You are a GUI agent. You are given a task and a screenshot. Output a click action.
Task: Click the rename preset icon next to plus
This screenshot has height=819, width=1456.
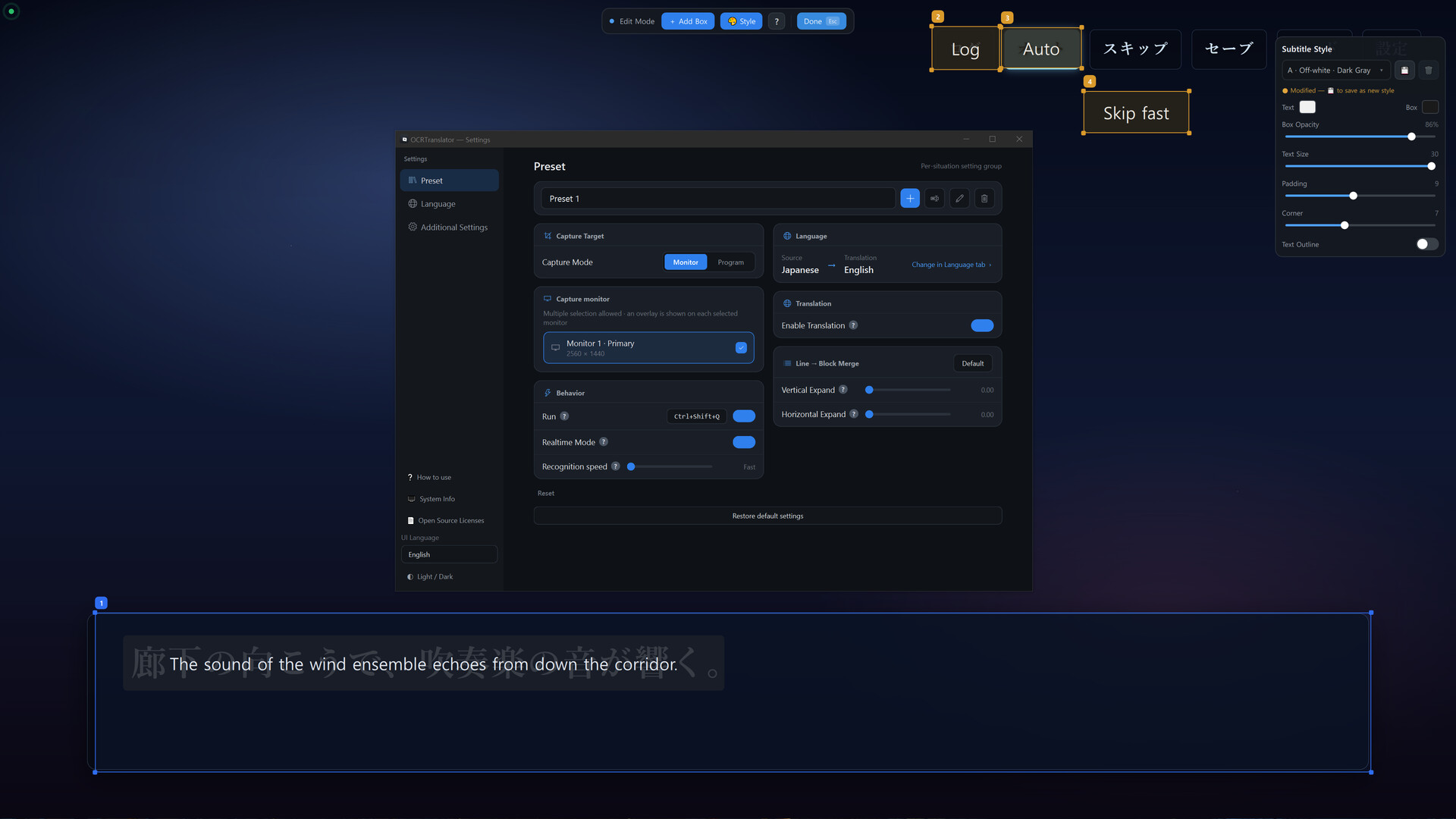point(935,199)
